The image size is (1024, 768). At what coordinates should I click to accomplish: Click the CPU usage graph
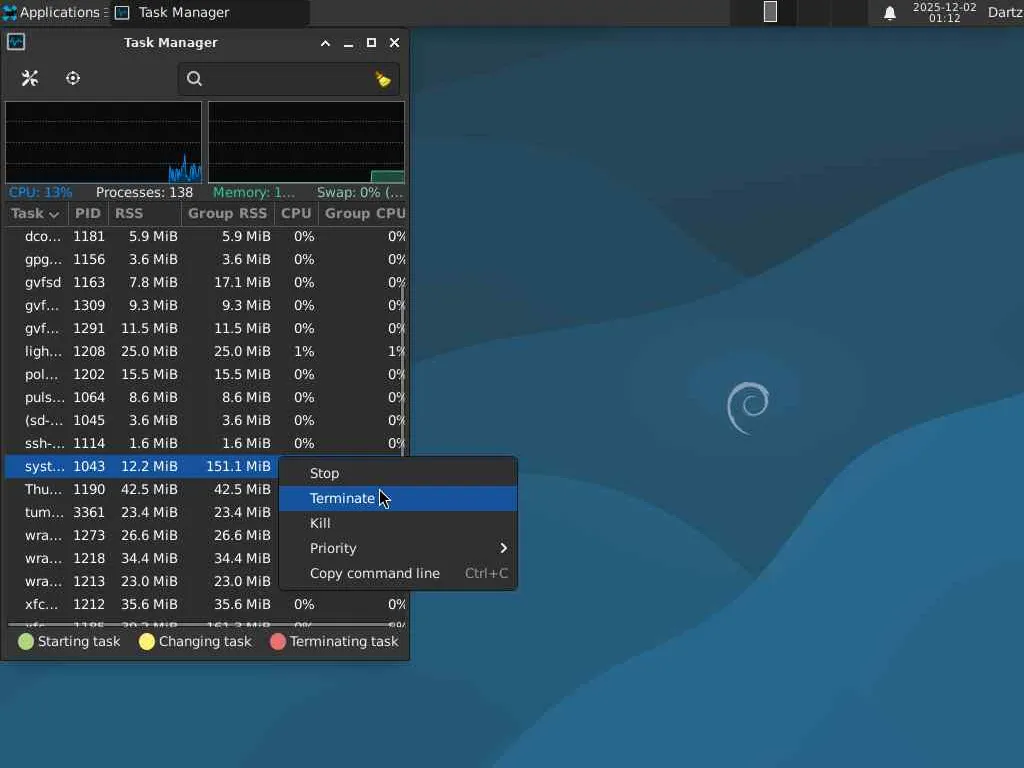(104, 142)
